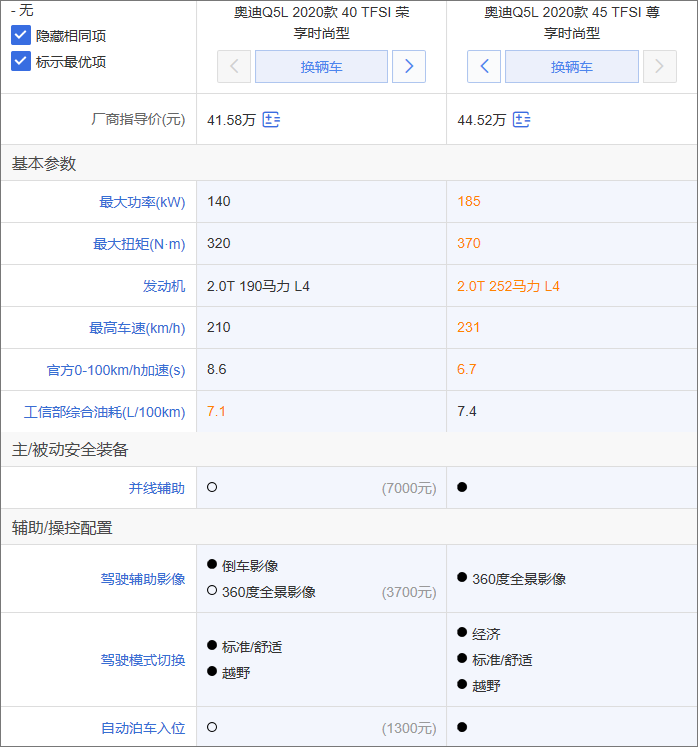Click the 主/被动安全装备 section header

(x=70, y=449)
